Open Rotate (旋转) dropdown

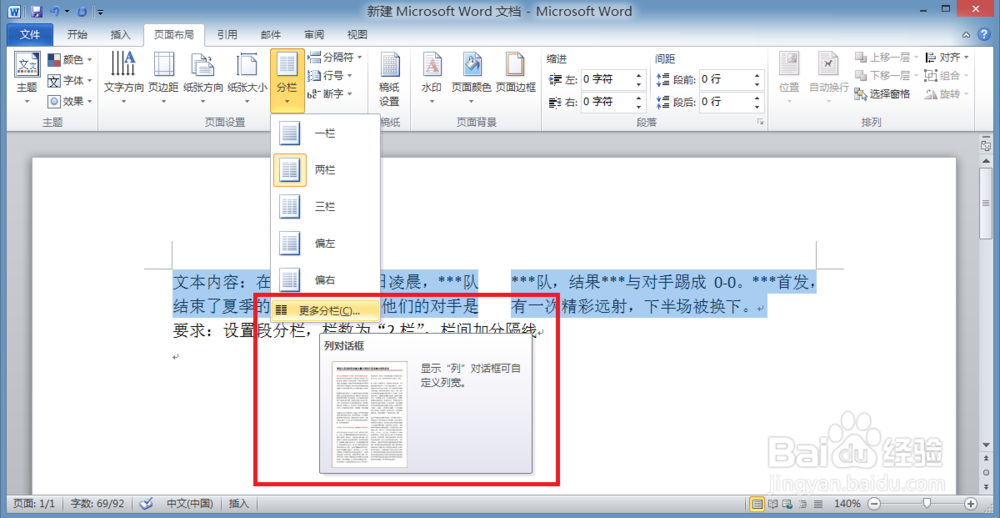[x=947, y=94]
